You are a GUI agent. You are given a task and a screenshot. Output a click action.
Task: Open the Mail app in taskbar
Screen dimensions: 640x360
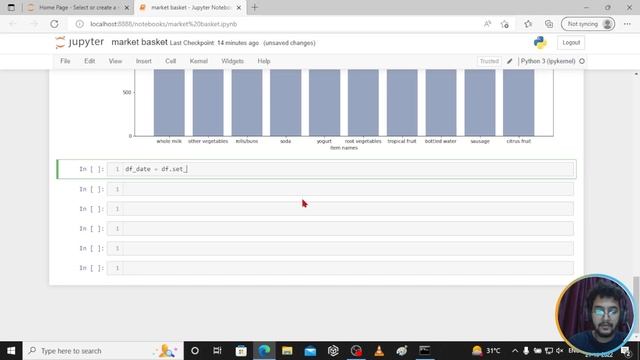point(310,351)
